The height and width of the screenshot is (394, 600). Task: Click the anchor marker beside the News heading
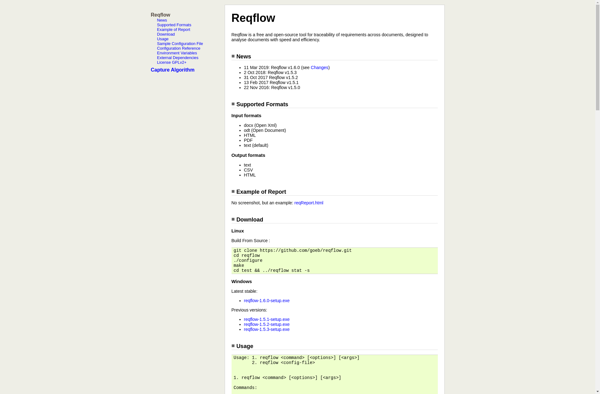233,56
